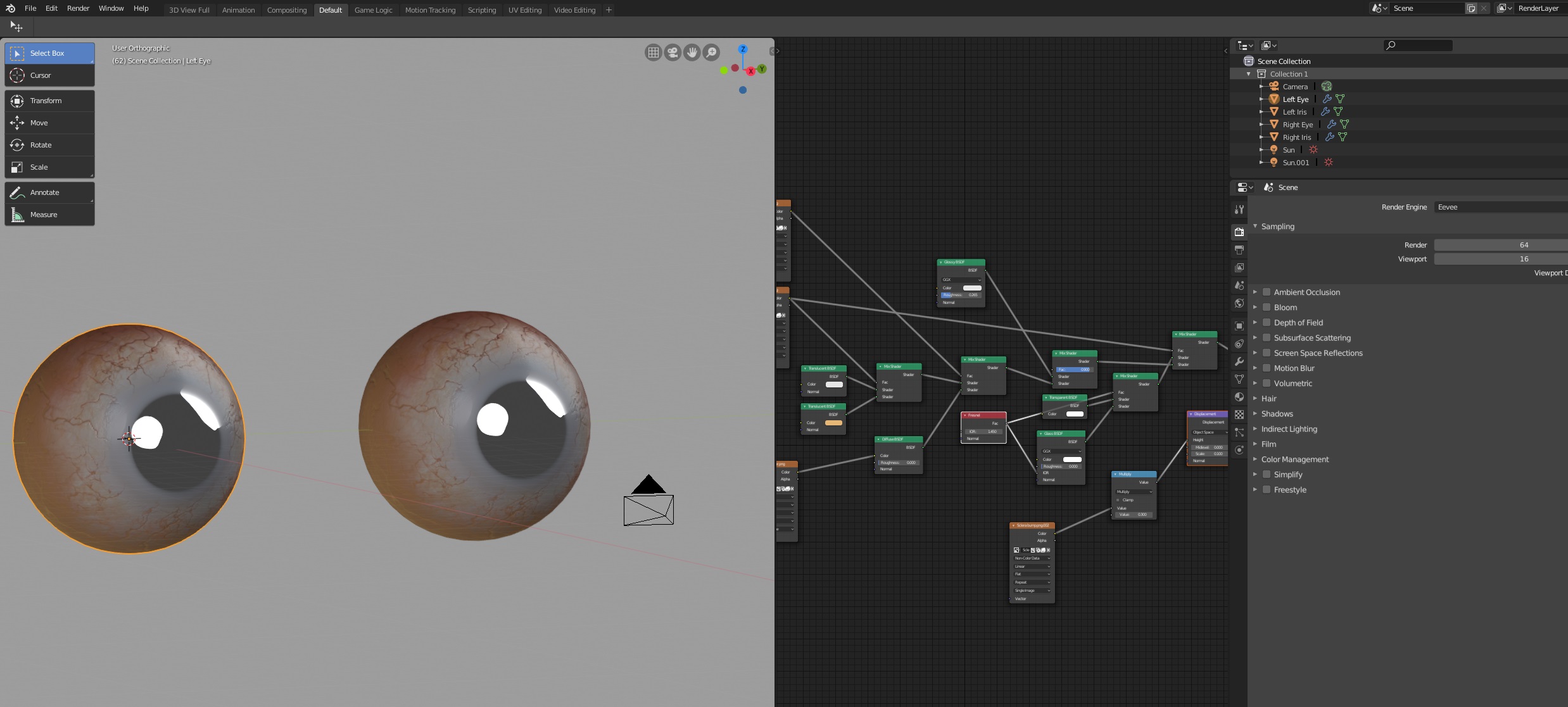Enable the Bloom checkbox
Image resolution: width=1568 pixels, height=707 pixels.
pos(1266,307)
